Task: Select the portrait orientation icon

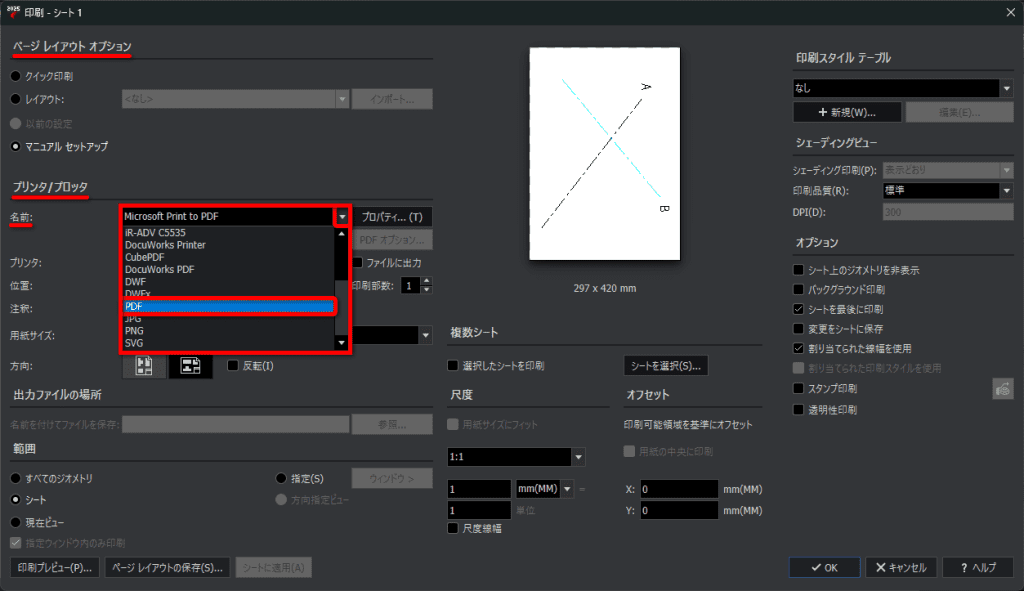Action: (143, 367)
